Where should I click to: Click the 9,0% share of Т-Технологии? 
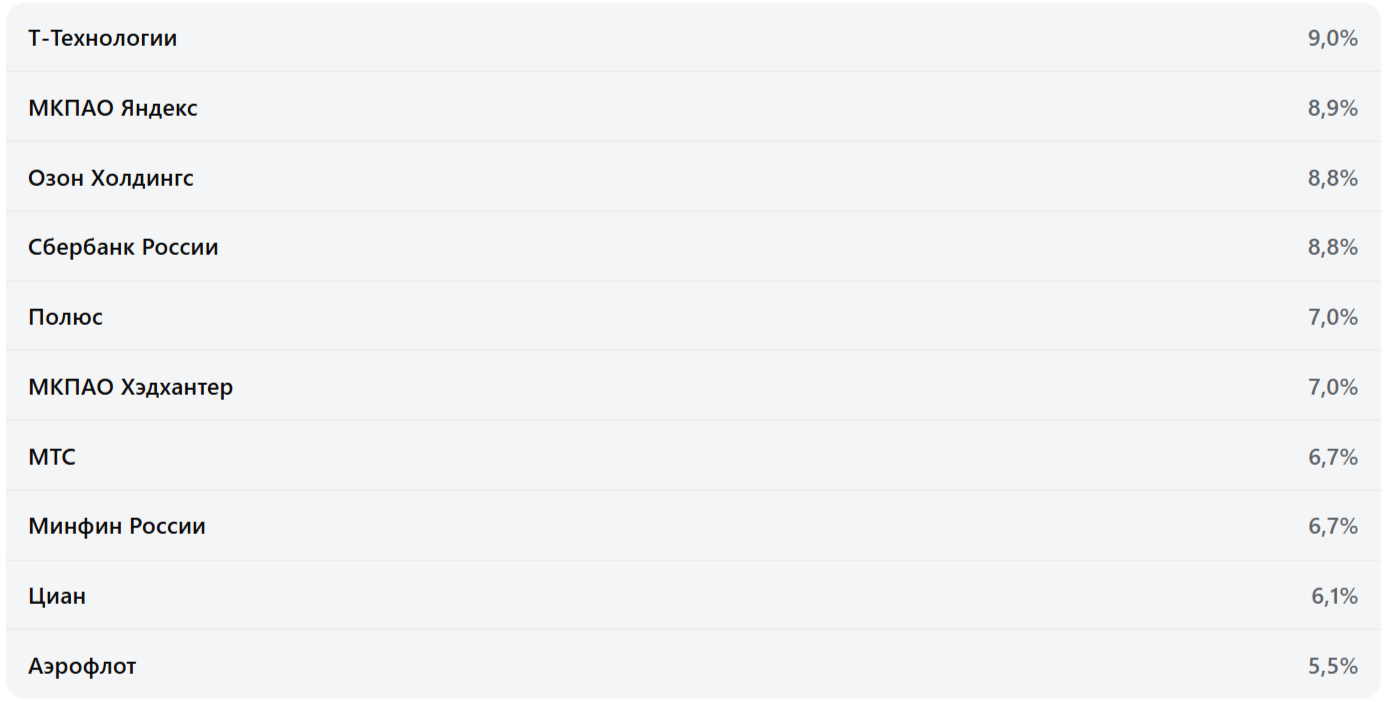coord(1332,38)
